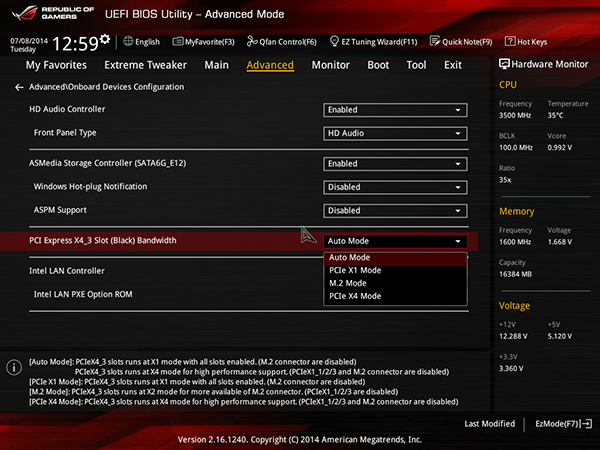This screenshot has height=450, width=600.
Task: Click the Voltage section heading
Action: [514, 306]
